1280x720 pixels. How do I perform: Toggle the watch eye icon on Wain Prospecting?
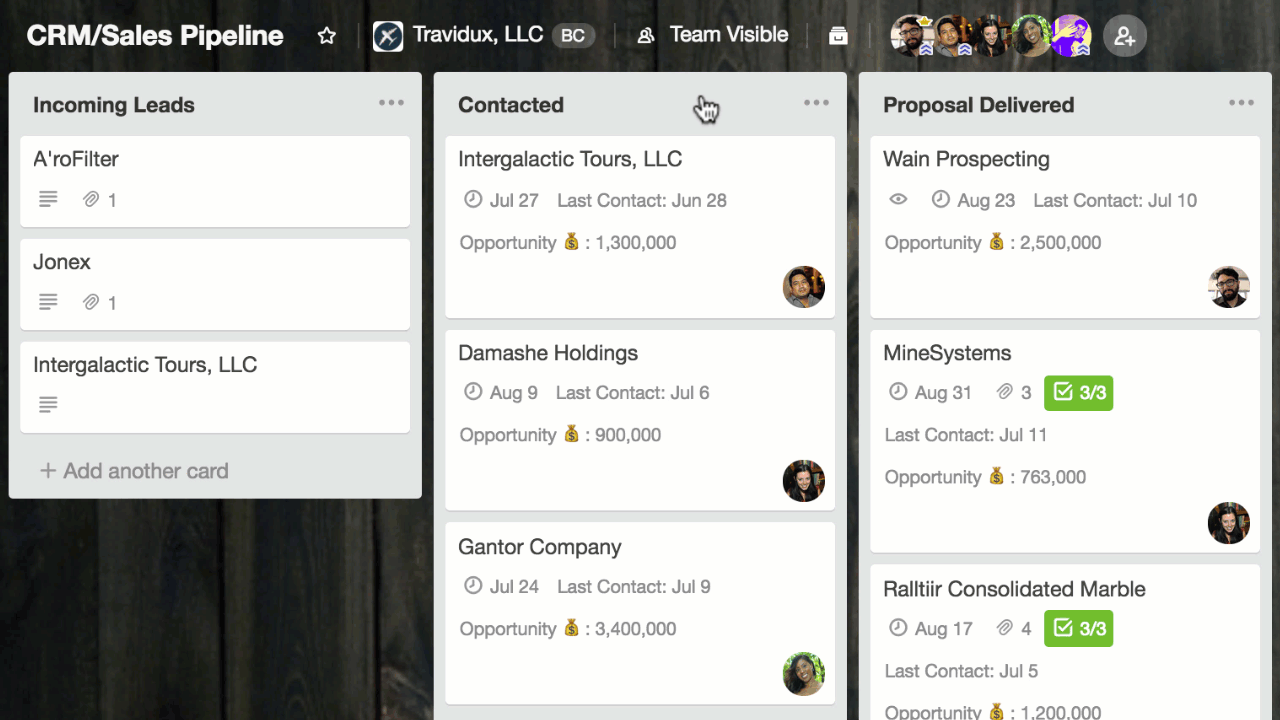pyautogui.click(x=898, y=200)
